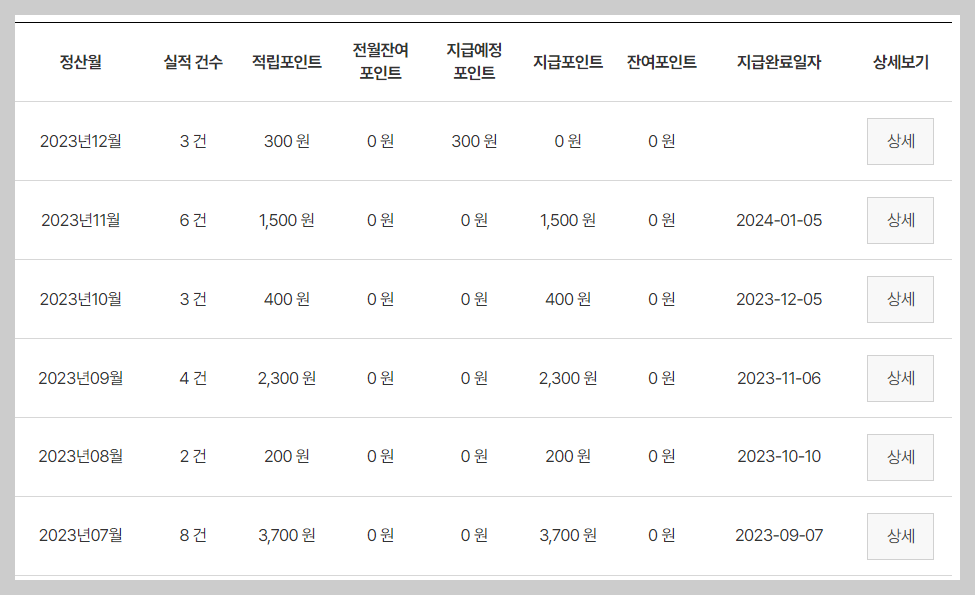Image resolution: width=975 pixels, height=595 pixels.
Task: Click the 상세 button for 2023년11월
Action: (899, 220)
